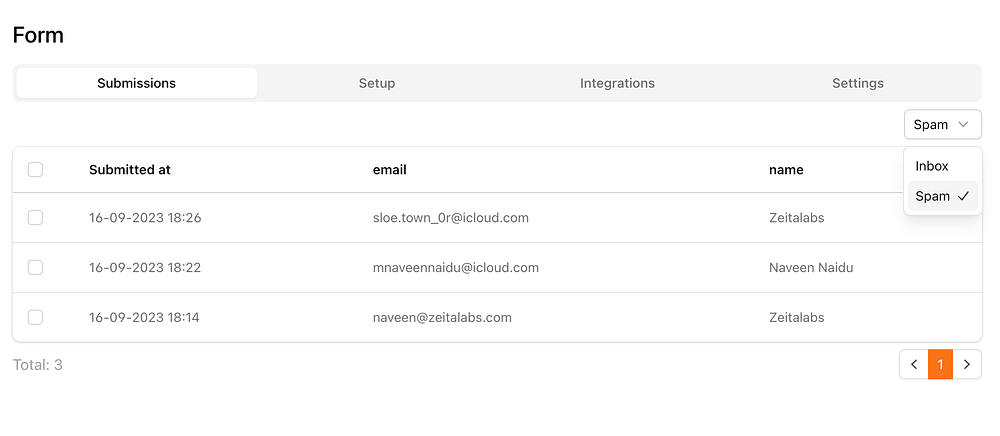Viewport: 1000px width, 436px height.
Task: Click the sloe.town_0r@icloud.com email cell
Action: click(451, 218)
